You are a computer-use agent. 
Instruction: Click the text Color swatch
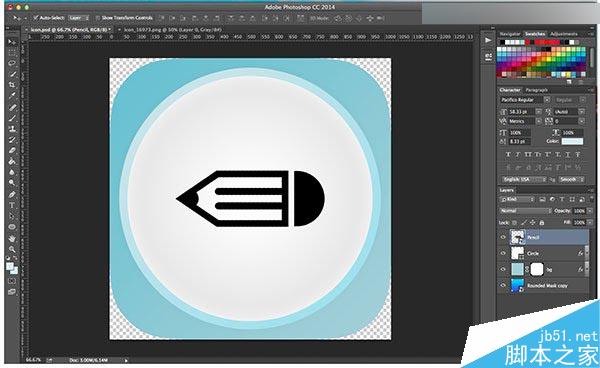(x=572, y=142)
